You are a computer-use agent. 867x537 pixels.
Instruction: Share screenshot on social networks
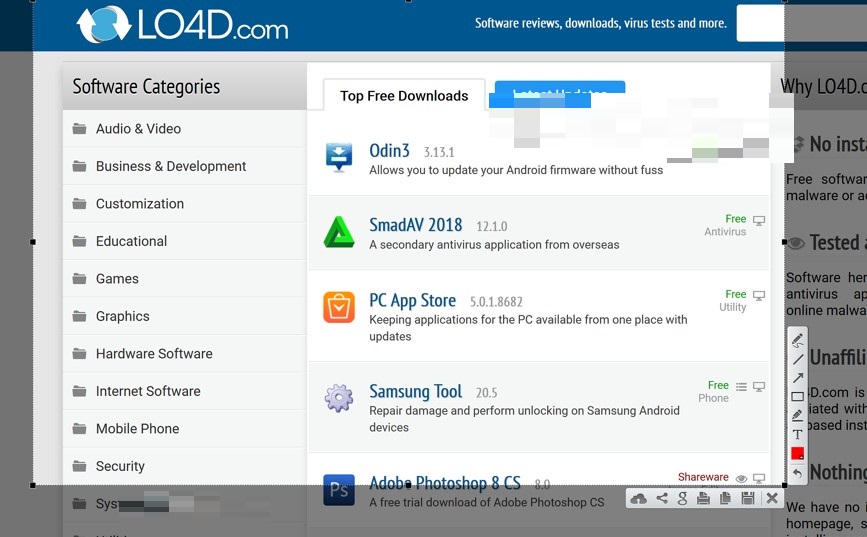661,498
